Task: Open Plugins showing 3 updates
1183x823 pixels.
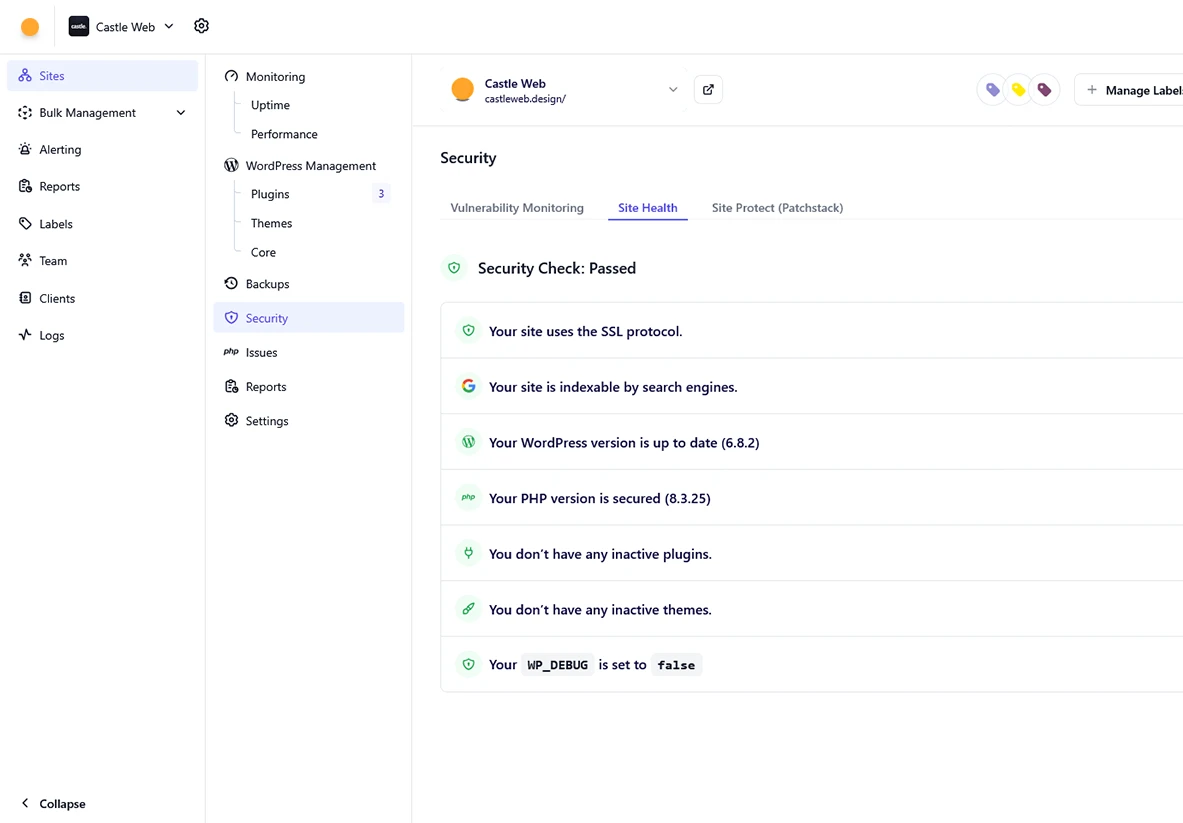Action: tap(269, 194)
